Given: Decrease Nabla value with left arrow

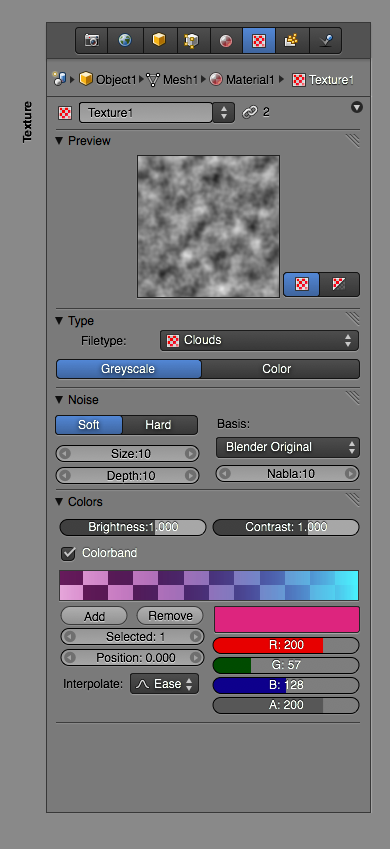Looking at the screenshot, I should tap(224, 474).
